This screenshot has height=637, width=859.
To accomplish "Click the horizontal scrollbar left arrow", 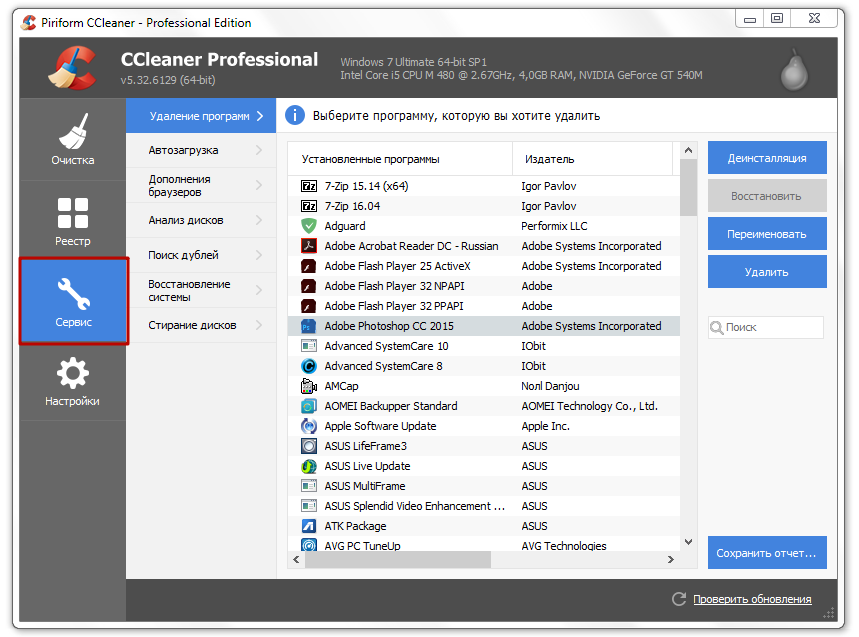I will click(x=296, y=560).
